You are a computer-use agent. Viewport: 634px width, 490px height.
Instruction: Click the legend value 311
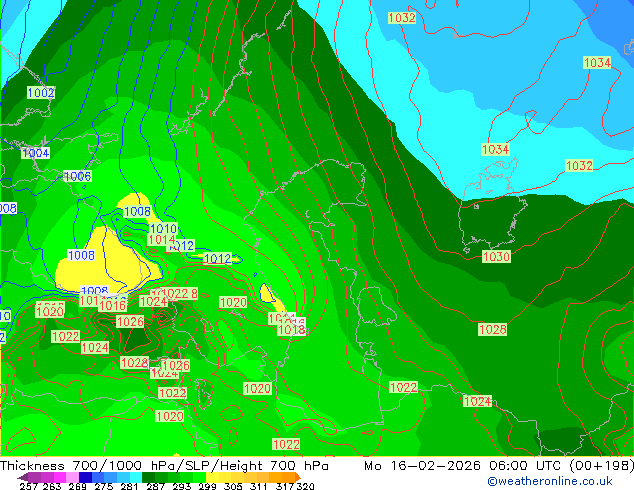[259, 486]
